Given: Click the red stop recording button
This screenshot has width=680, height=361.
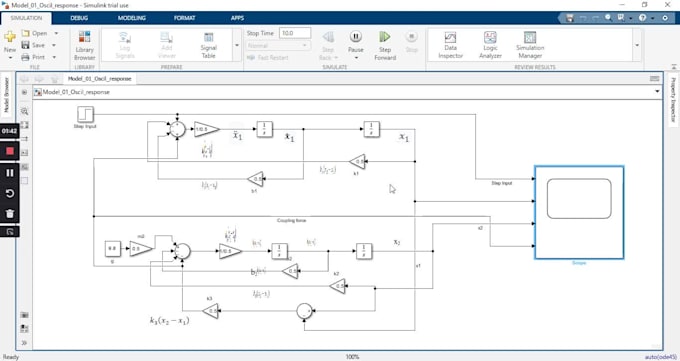Looking at the screenshot, I should 10,151.
